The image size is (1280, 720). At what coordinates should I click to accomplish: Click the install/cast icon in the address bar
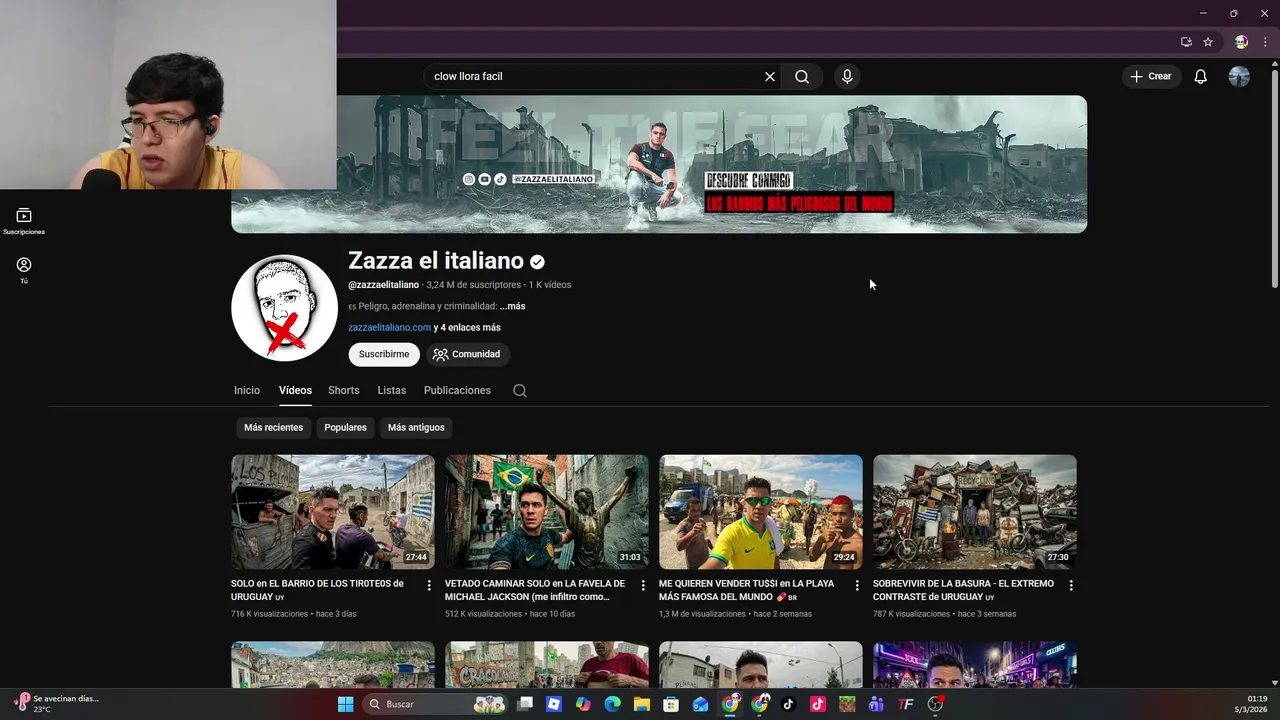[x=1186, y=42]
